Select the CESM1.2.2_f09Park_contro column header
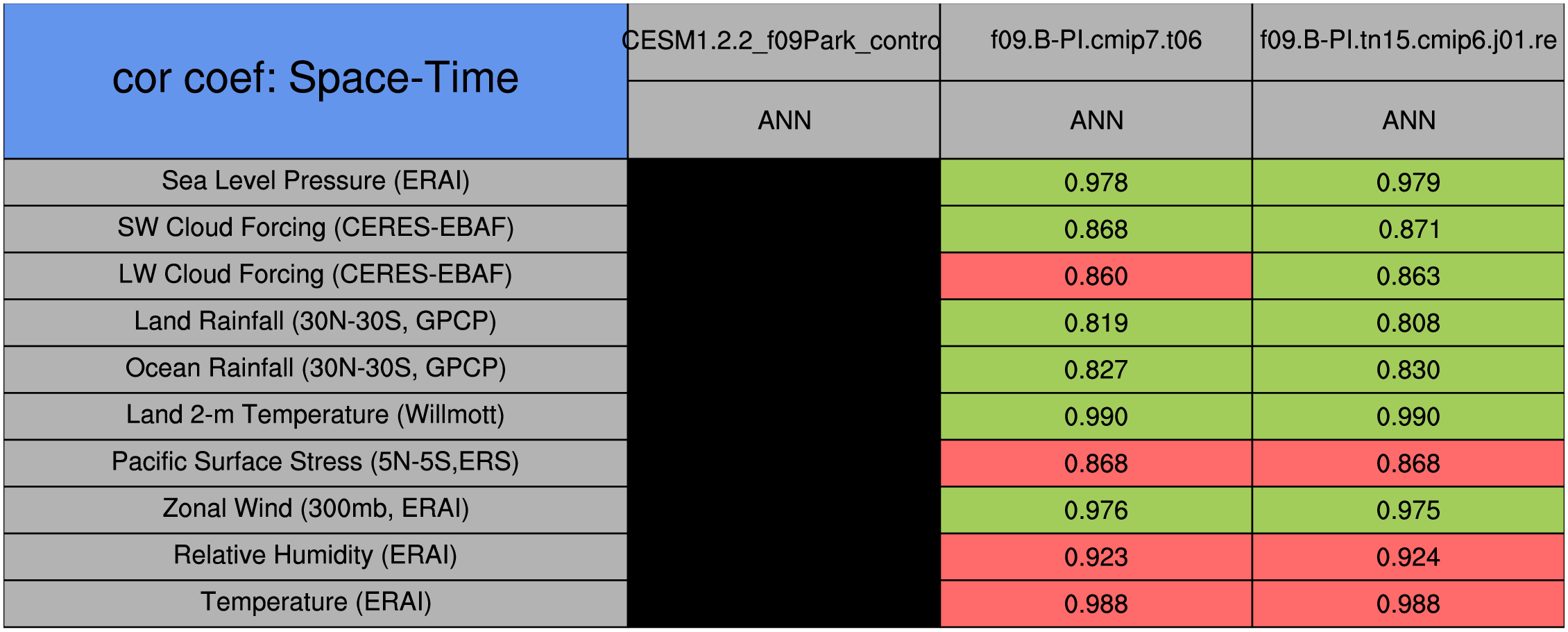Screen dimensions: 1568x632 [x=784, y=42]
